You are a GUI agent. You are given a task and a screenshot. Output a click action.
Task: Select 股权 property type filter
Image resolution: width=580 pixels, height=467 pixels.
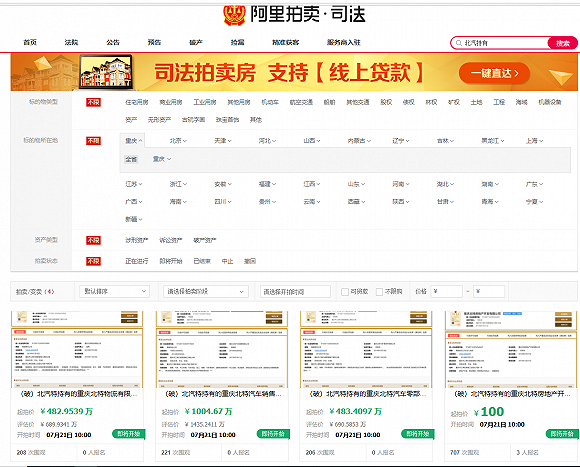click(386, 102)
